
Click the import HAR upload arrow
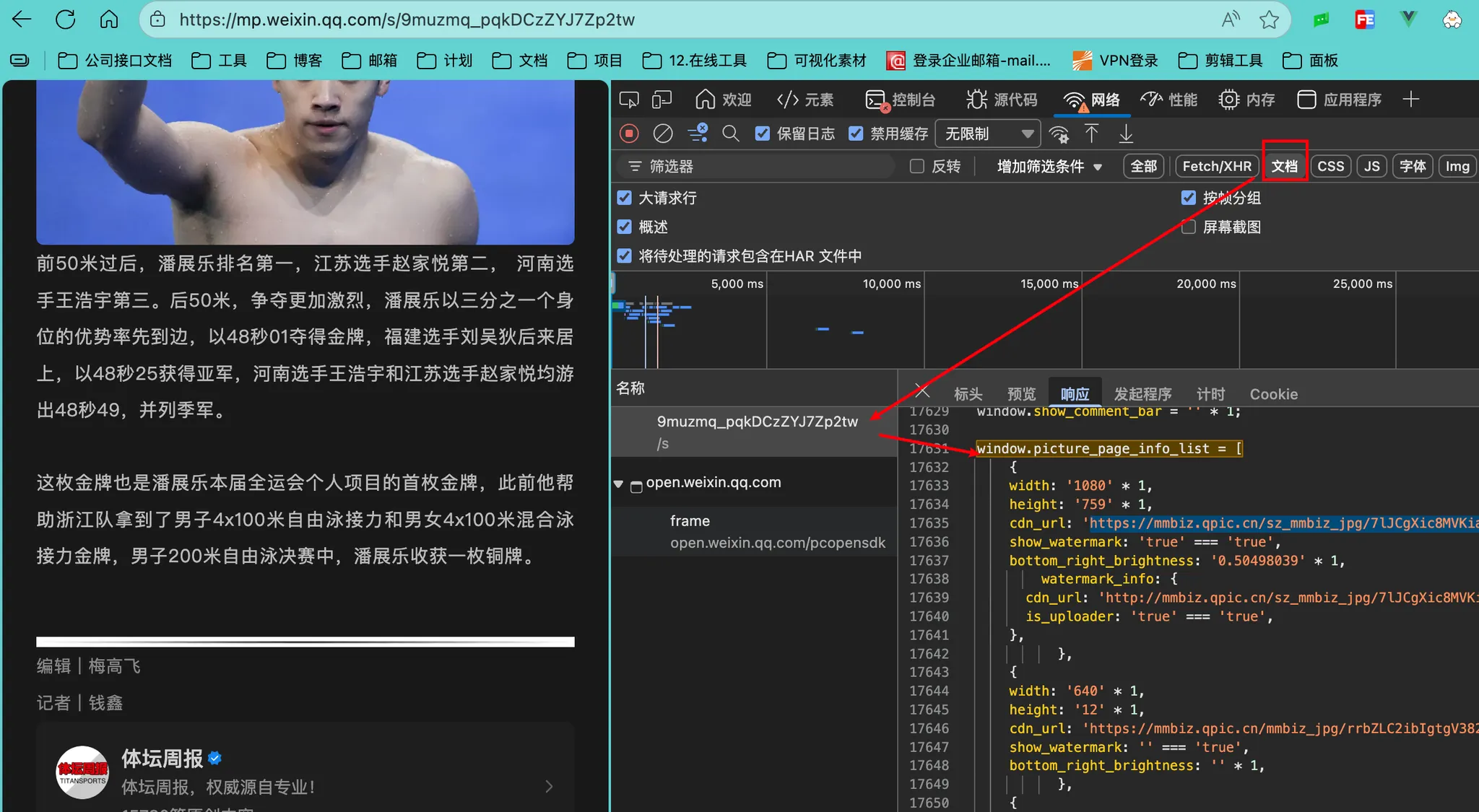[x=1091, y=134]
